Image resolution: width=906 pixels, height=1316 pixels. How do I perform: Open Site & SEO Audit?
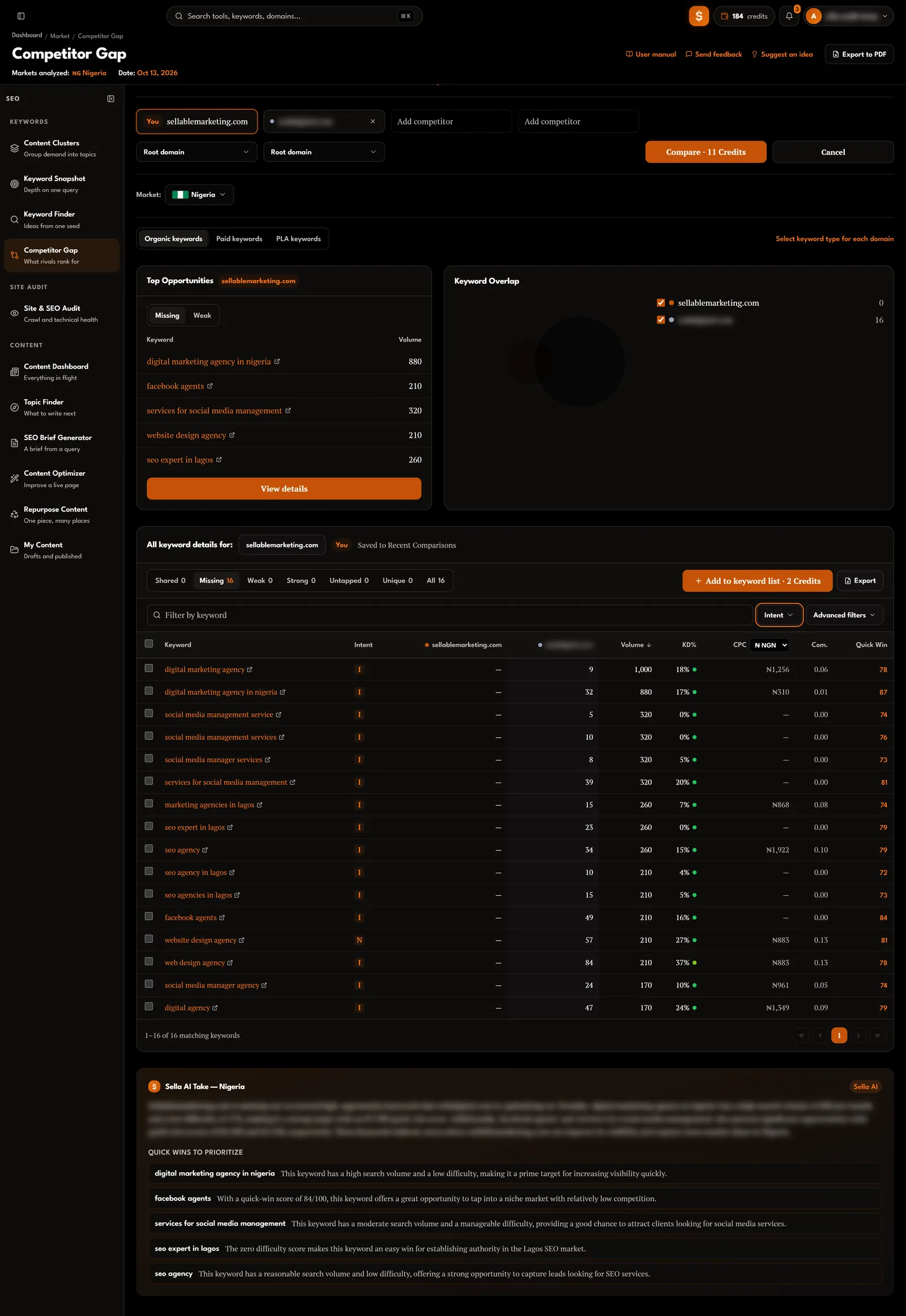click(62, 313)
